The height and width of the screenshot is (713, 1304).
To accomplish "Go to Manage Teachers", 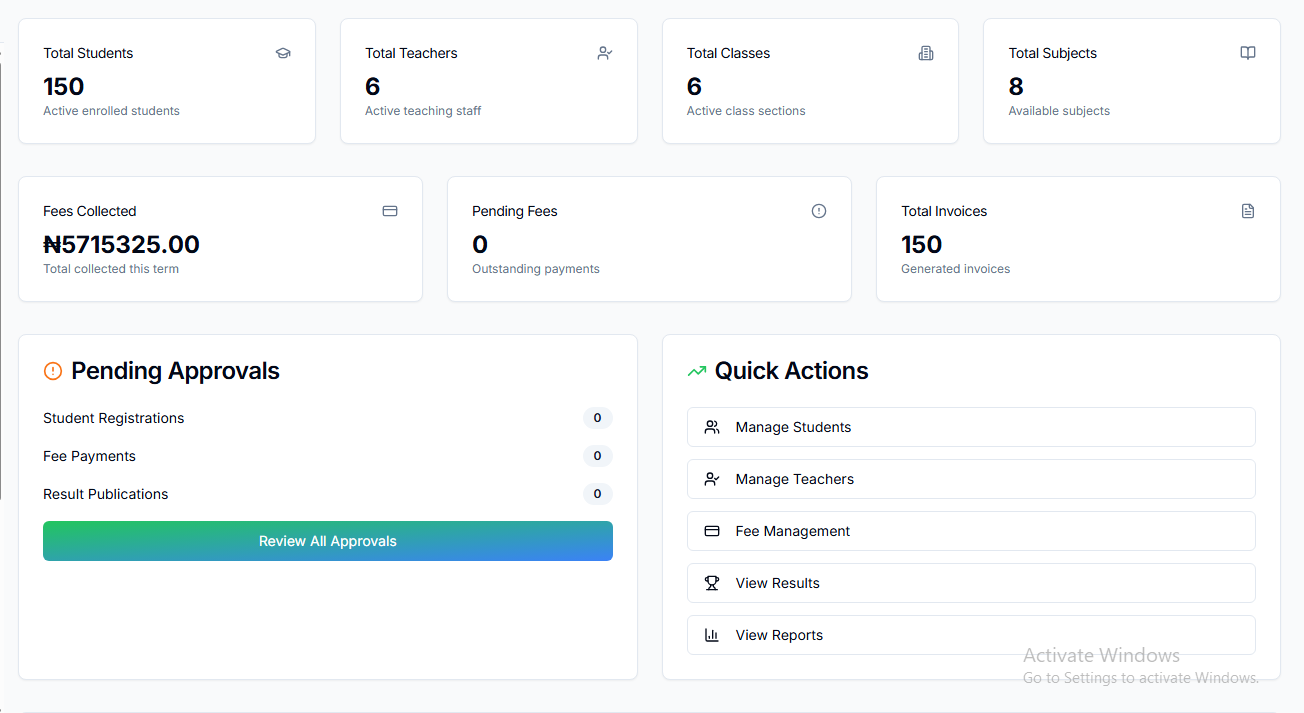I will (971, 479).
